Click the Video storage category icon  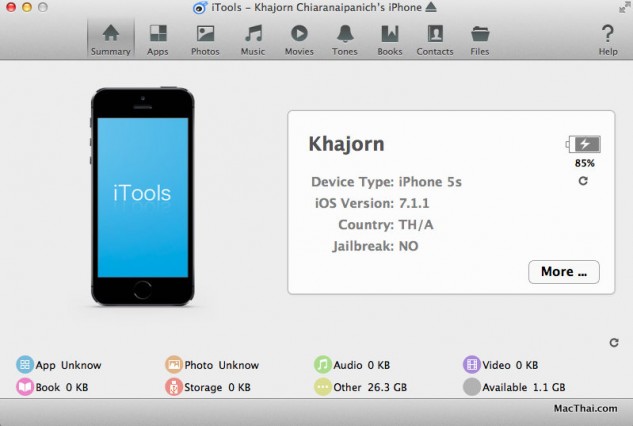(472, 365)
